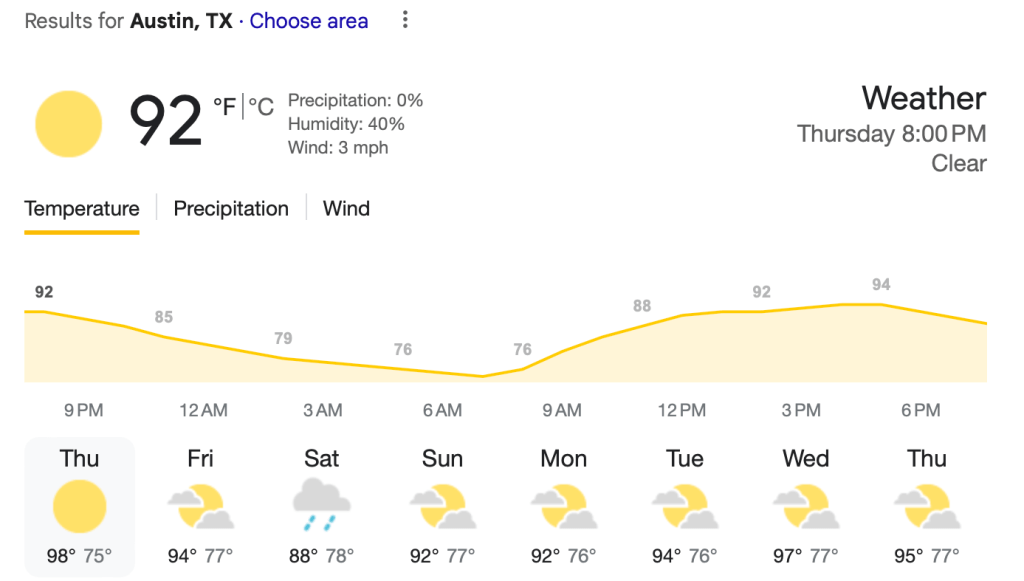Select Monday's partly cloudy forecast icon

[x=563, y=506]
